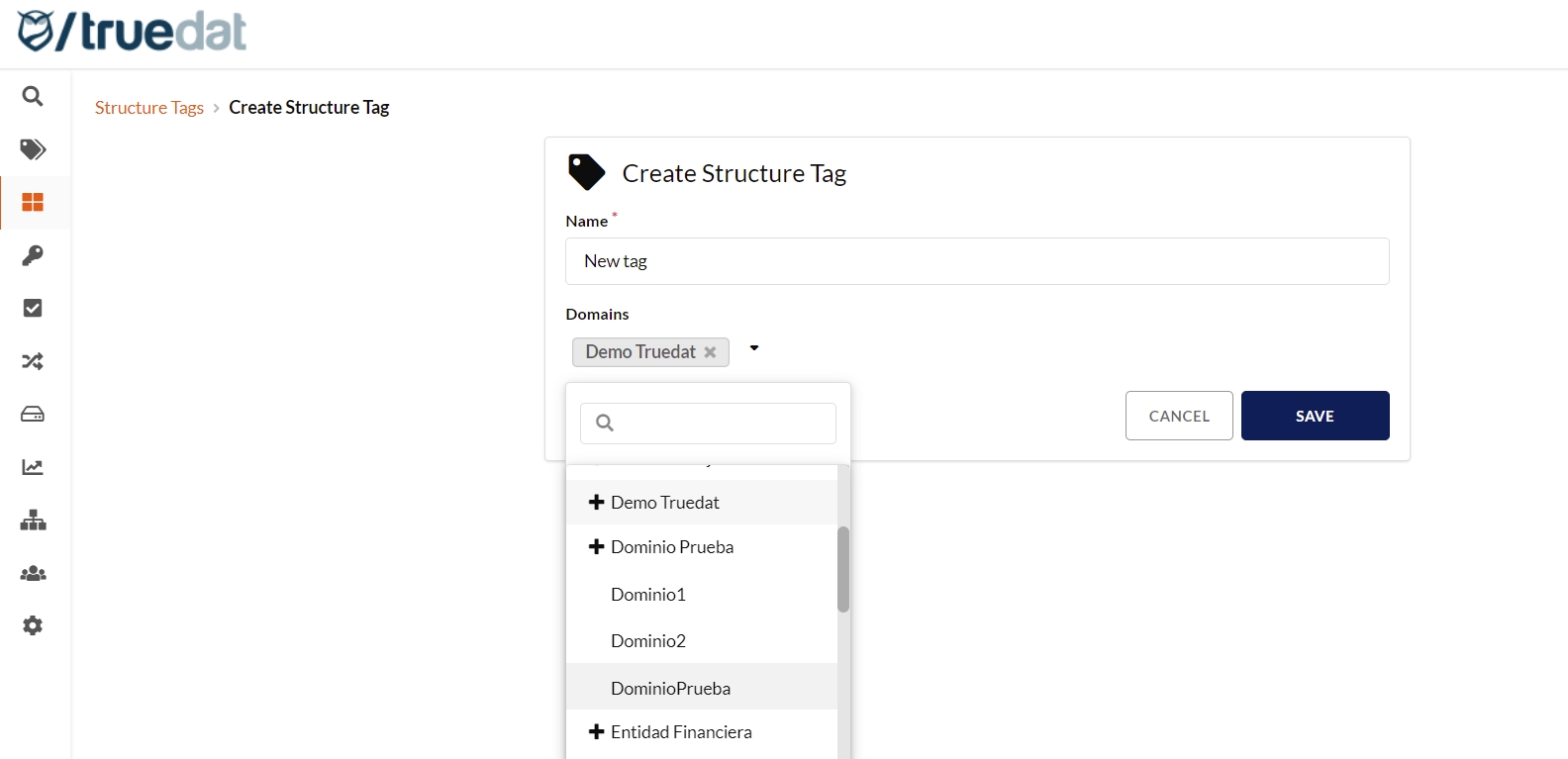1568x759 pixels.
Task: Open the users group sidebar icon
Action: [33, 574]
